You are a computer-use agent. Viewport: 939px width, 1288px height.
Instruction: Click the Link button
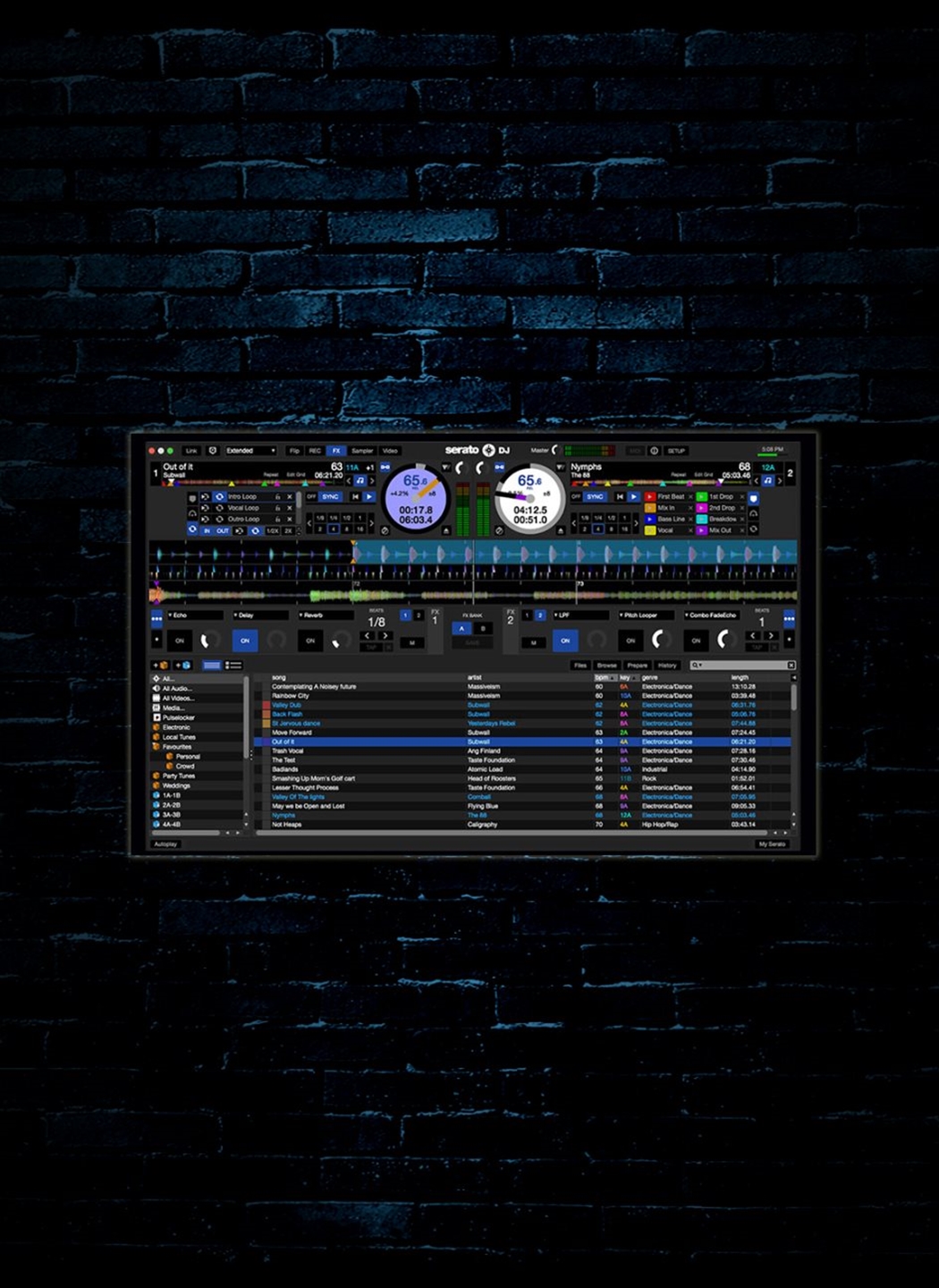click(191, 451)
